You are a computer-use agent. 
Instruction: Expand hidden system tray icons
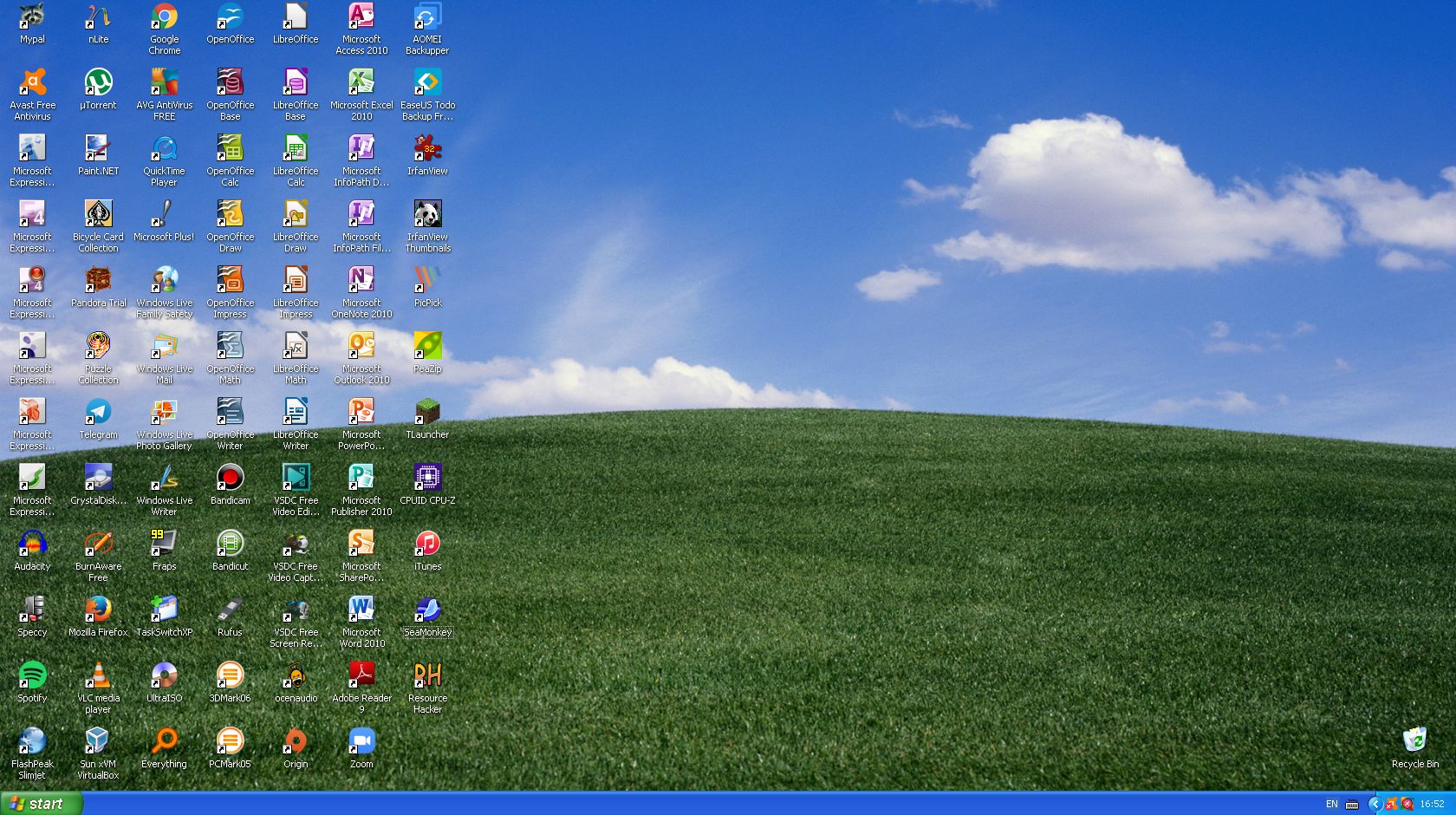click(x=1375, y=804)
